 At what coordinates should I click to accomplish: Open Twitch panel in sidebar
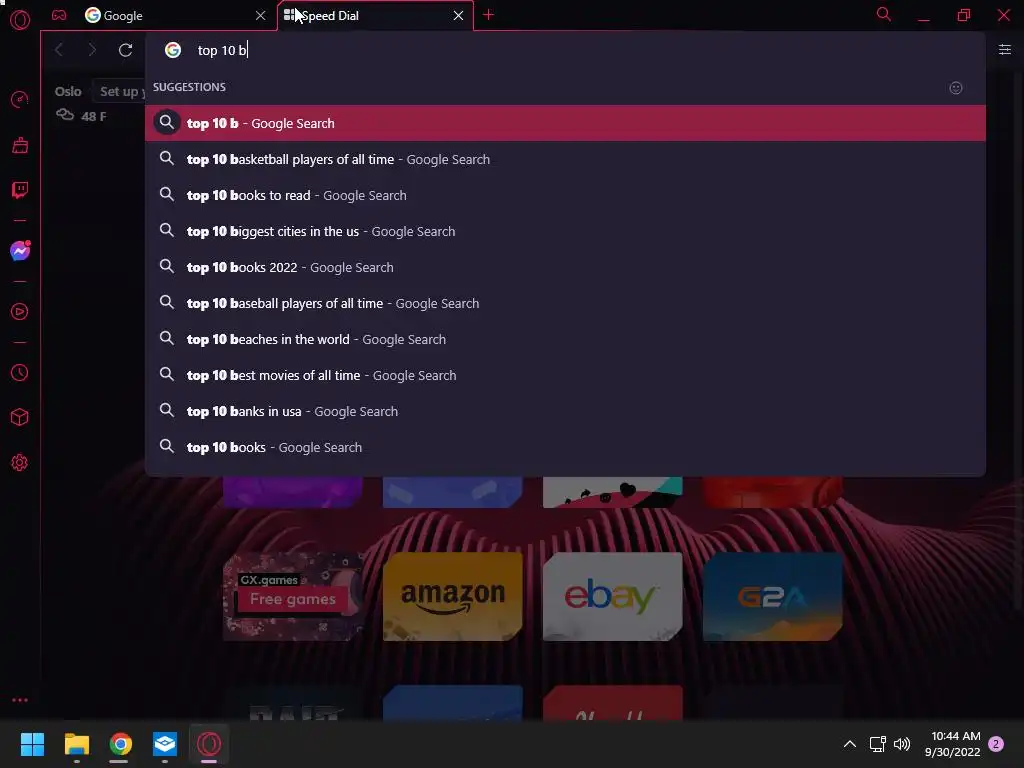pos(20,190)
